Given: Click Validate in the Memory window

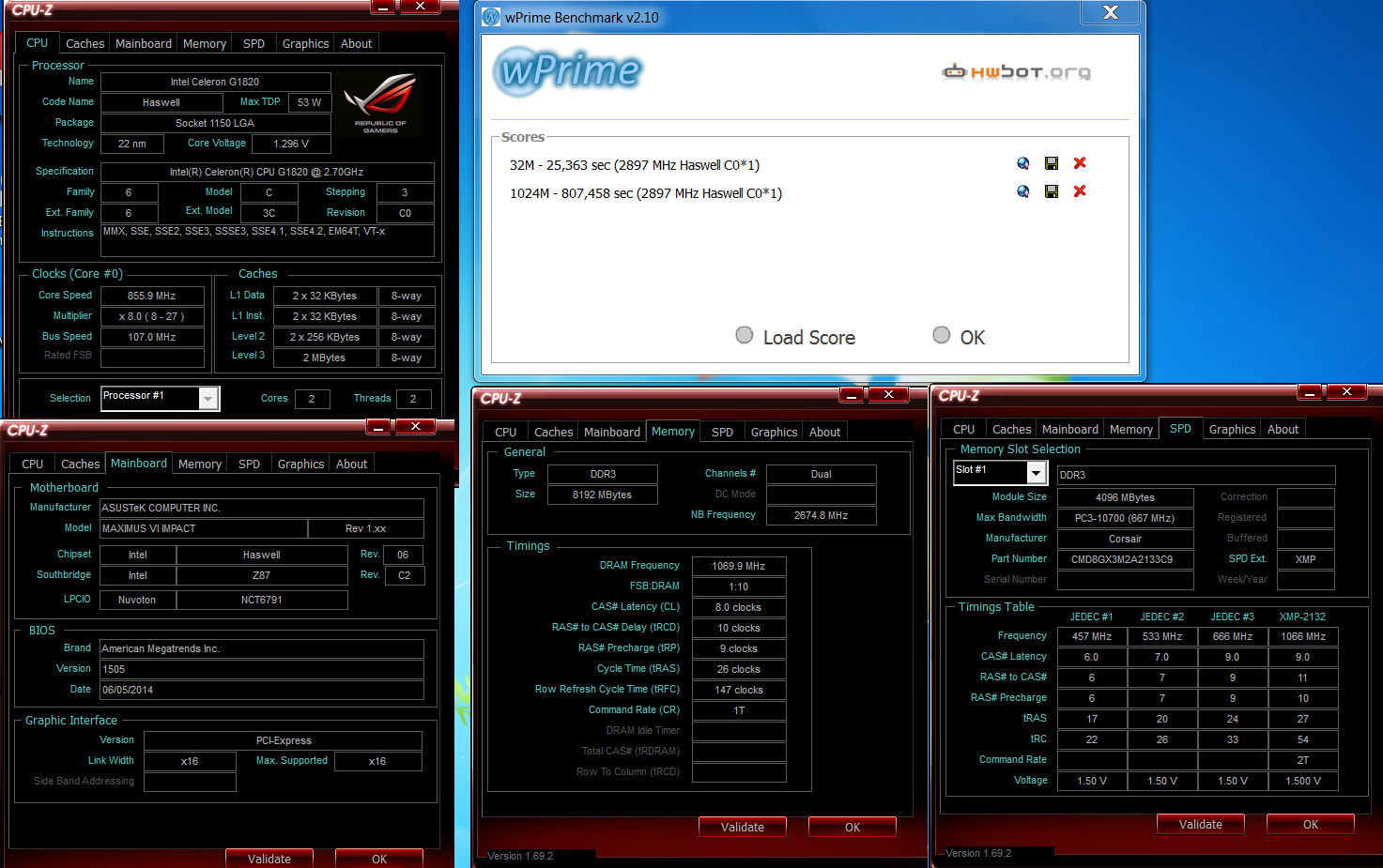Looking at the screenshot, I should coord(743,828).
